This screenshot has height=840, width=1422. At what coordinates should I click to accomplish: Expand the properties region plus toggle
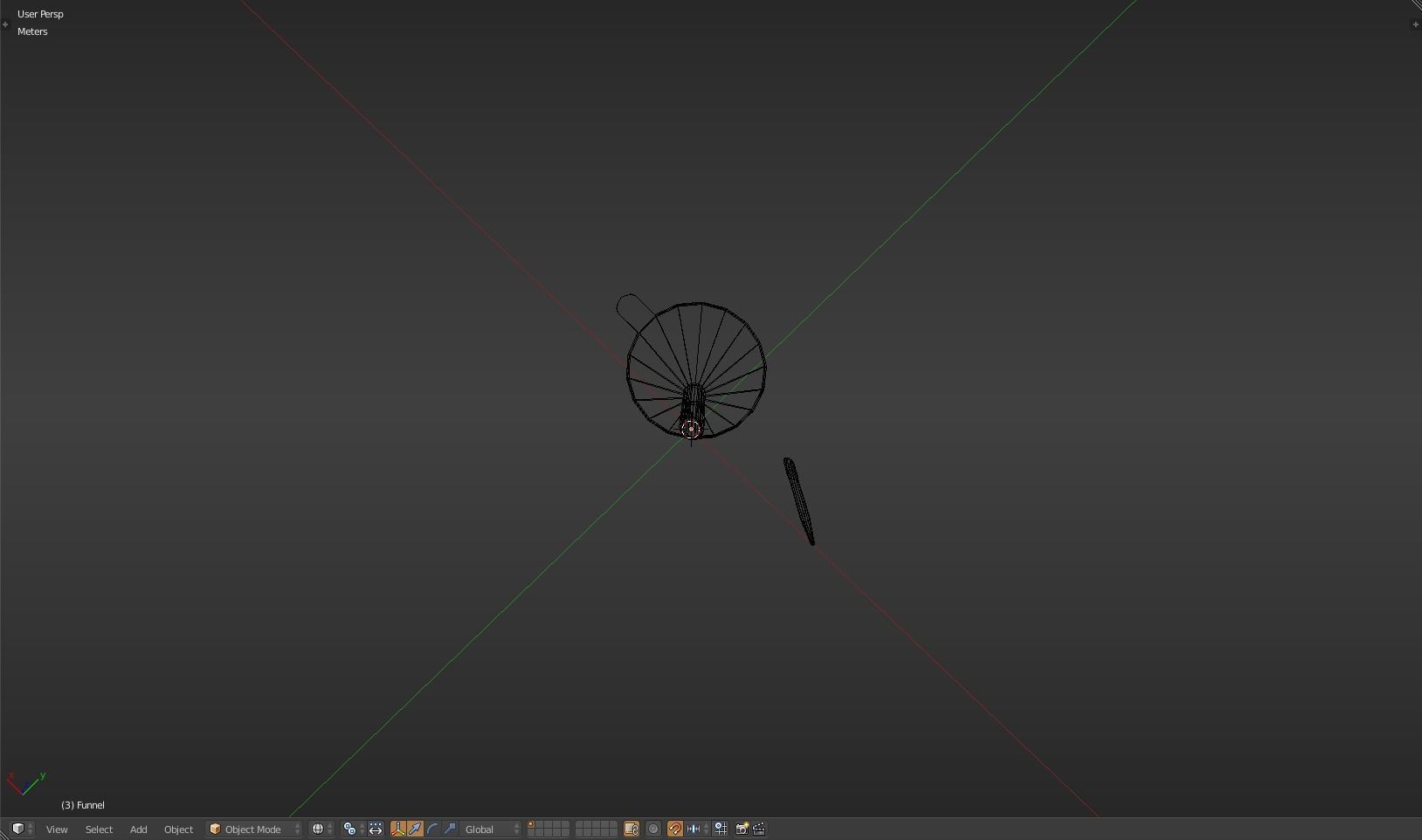coord(1415,24)
